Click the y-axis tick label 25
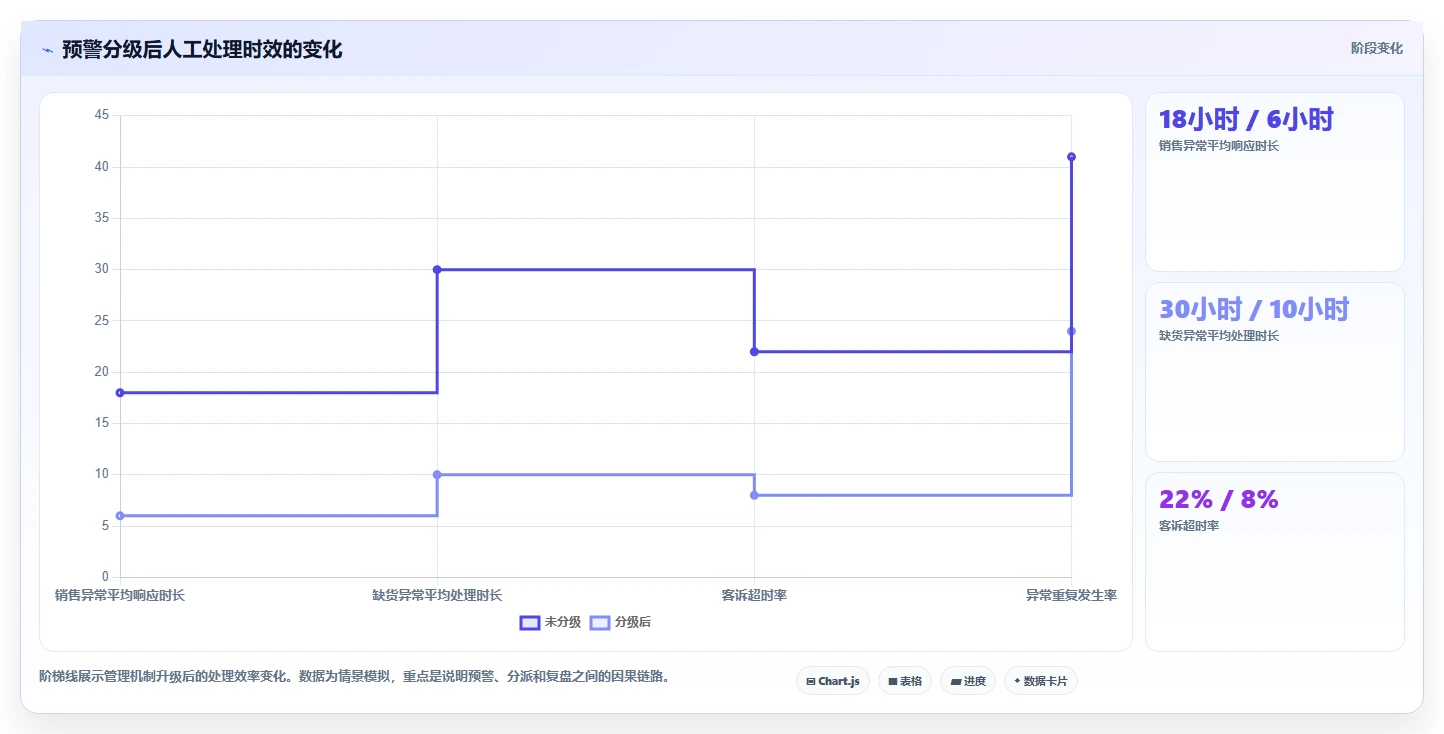Image resolution: width=1444 pixels, height=734 pixels. click(101, 320)
